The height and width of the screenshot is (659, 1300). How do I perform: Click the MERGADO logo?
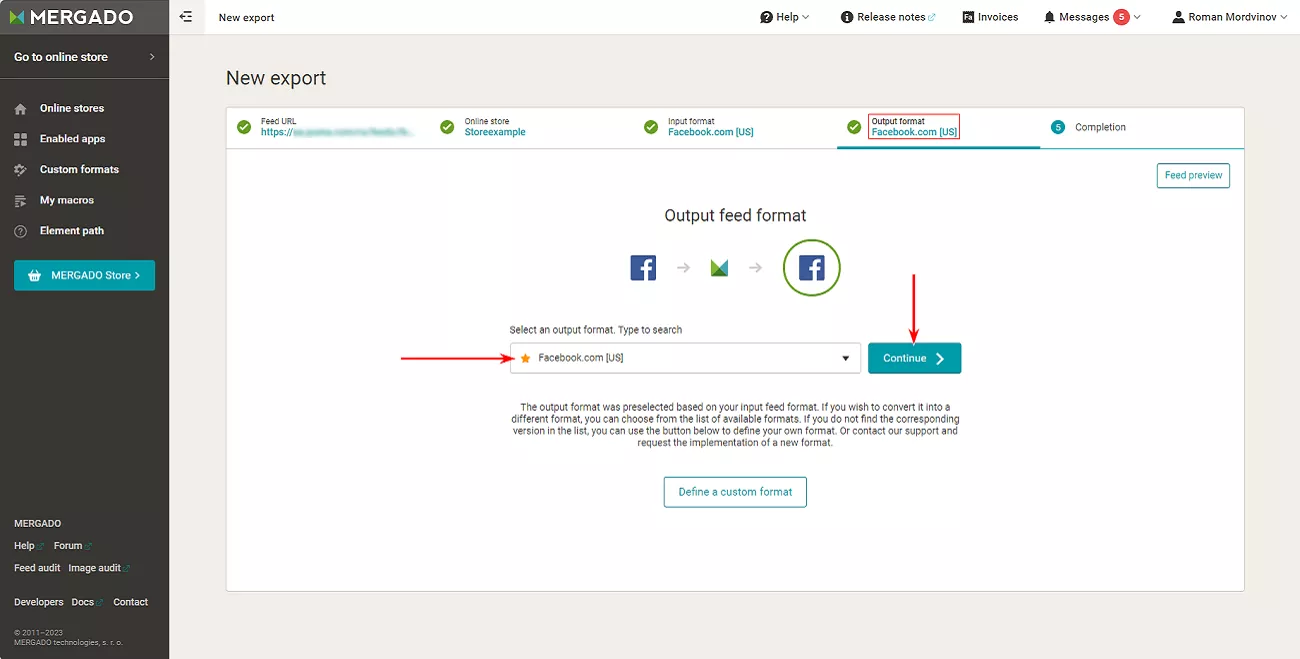click(x=69, y=17)
